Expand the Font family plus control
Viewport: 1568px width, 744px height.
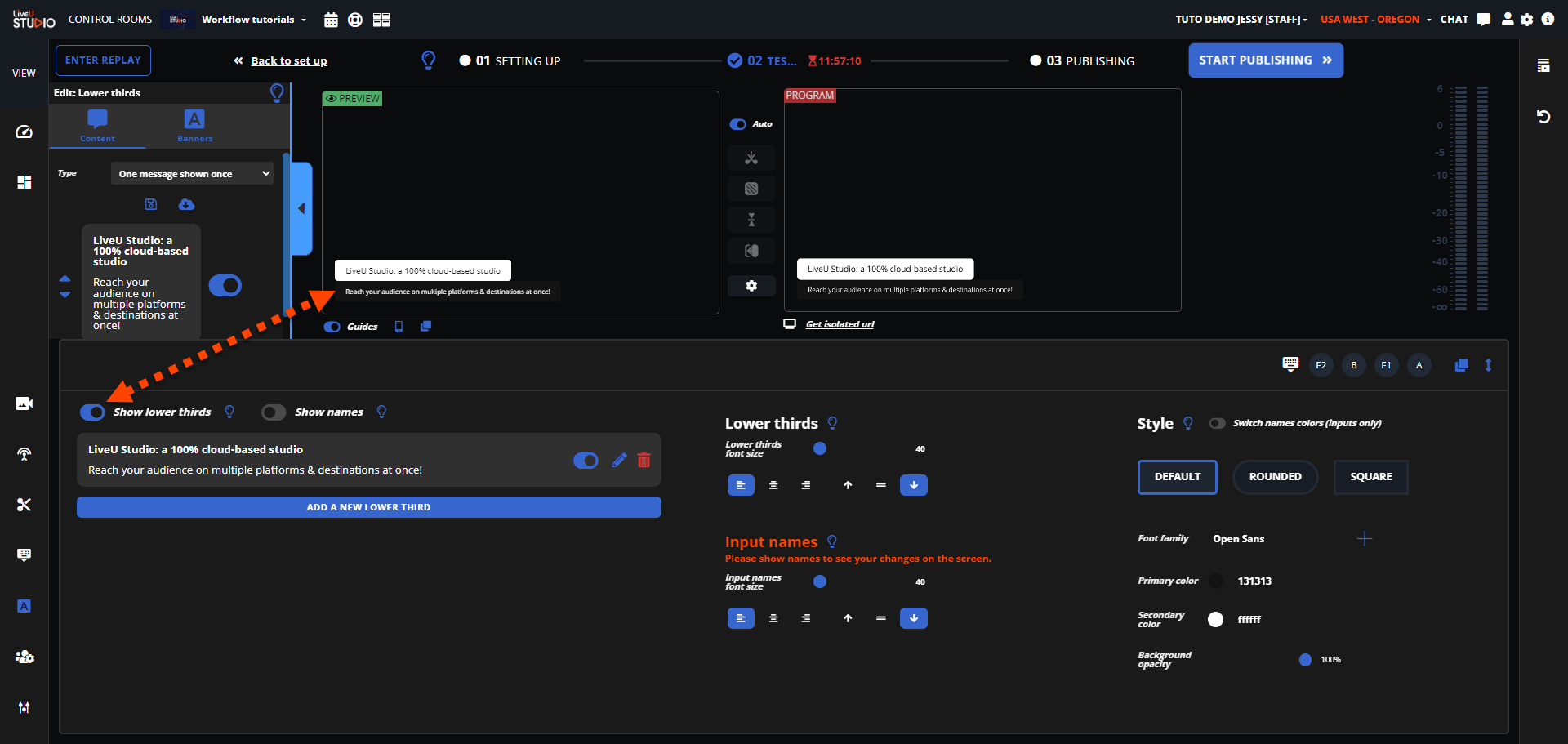(x=1365, y=539)
